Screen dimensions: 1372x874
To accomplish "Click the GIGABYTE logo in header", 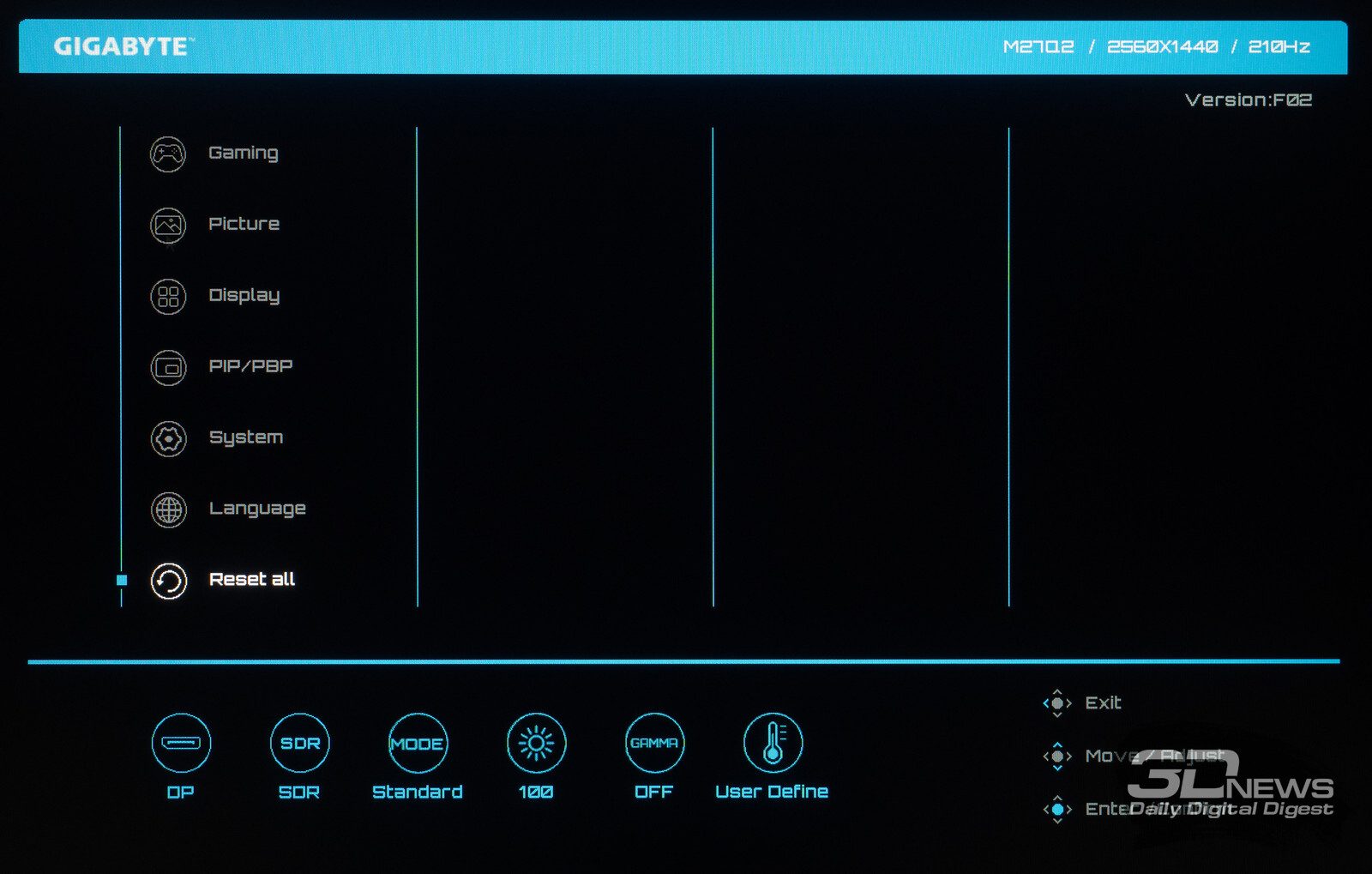I will (x=123, y=46).
